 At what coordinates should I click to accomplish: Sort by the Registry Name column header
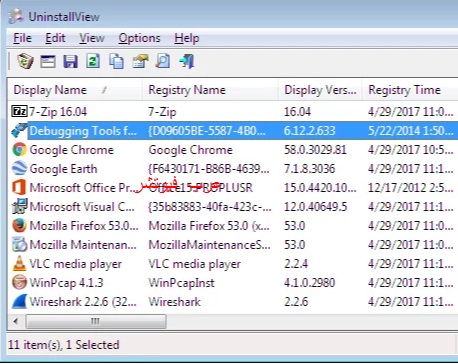210,90
